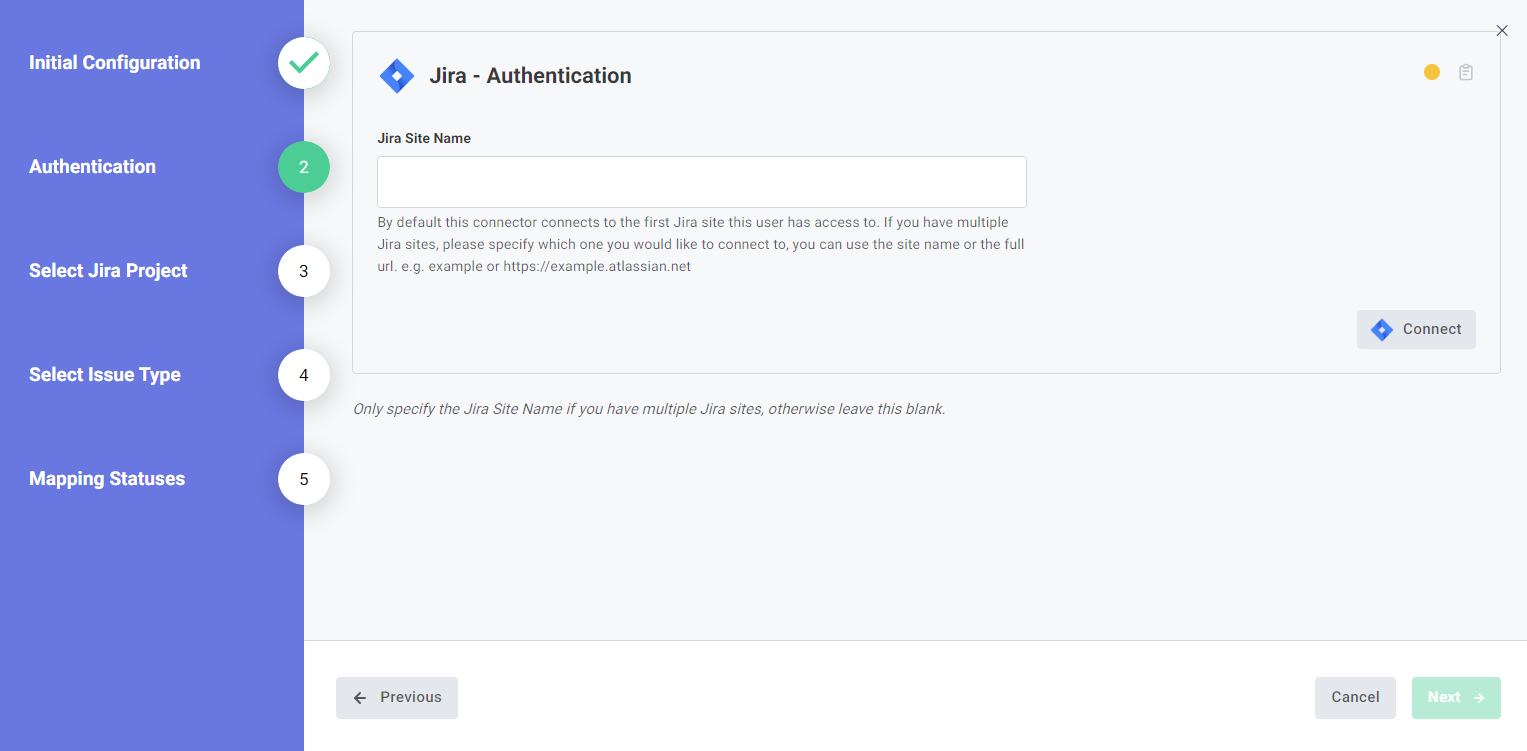
Task: Click the Jira logo beside the Authentication heading
Action: [397, 75]
